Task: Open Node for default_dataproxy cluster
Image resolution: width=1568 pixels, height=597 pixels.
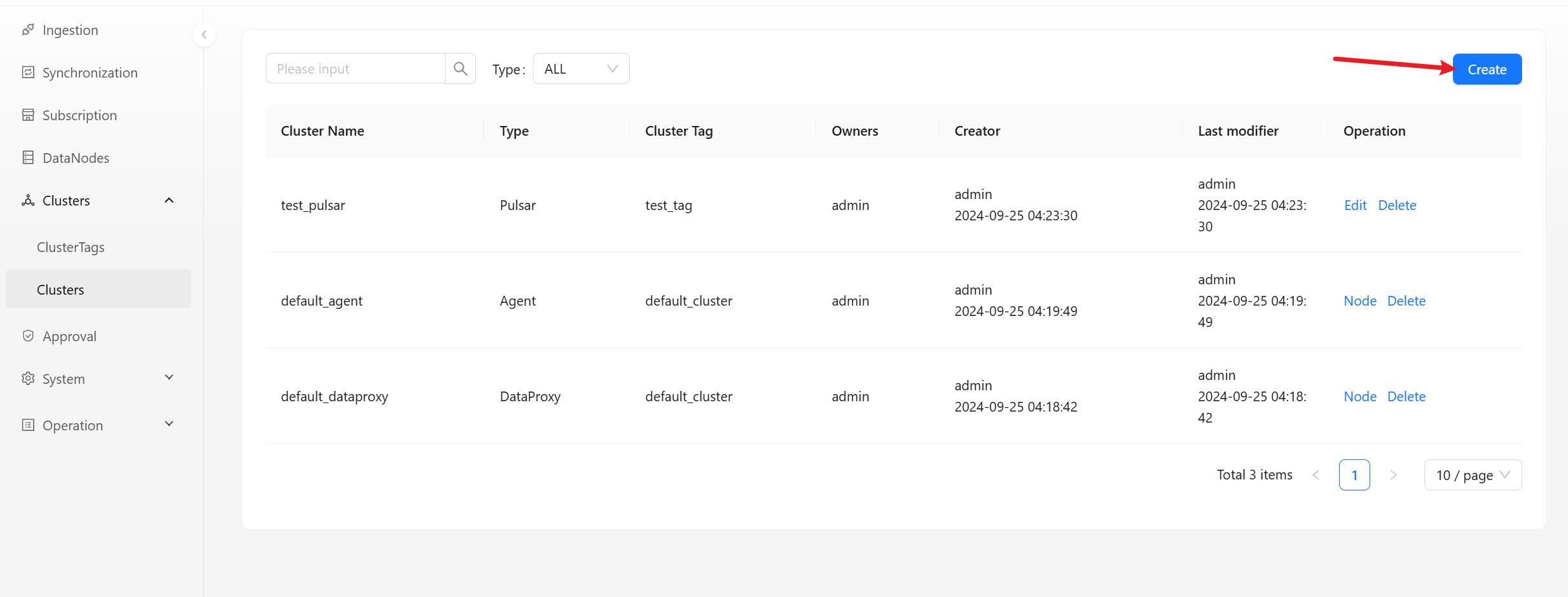Action: (1359, 396)
